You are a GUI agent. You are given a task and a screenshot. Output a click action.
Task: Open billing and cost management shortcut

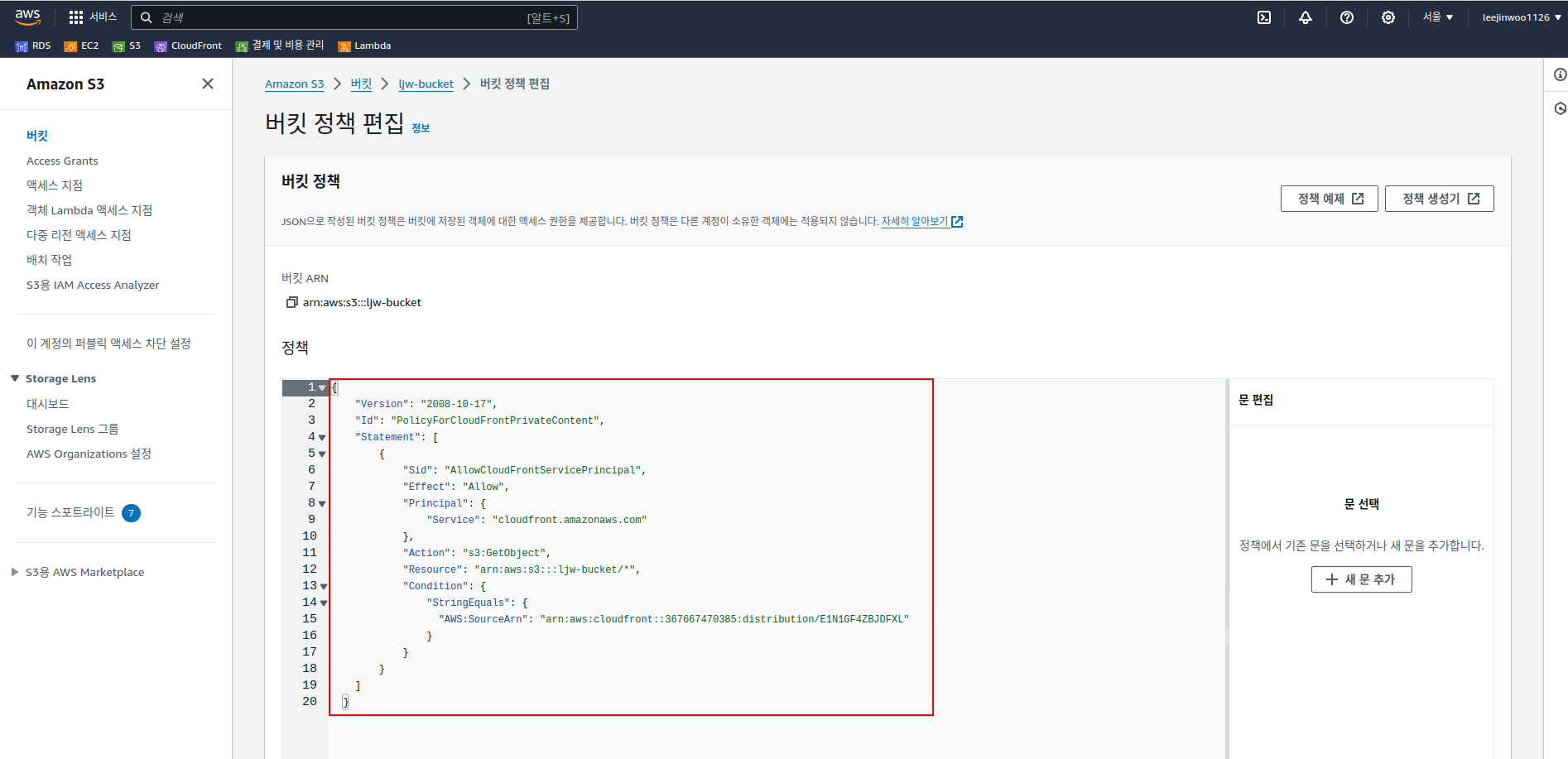coord(280,46)
